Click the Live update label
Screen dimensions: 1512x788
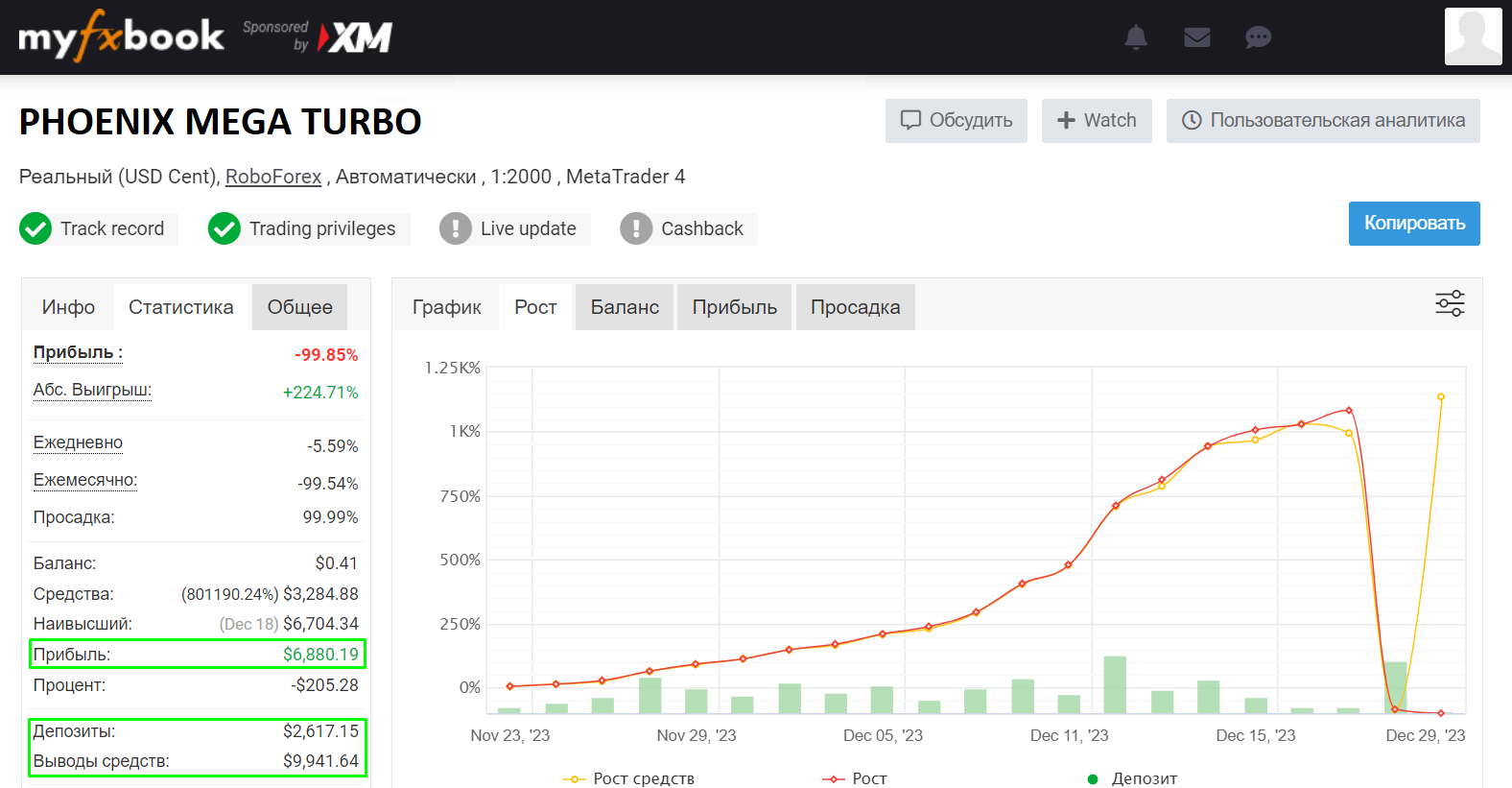click(x=529, y=228)
